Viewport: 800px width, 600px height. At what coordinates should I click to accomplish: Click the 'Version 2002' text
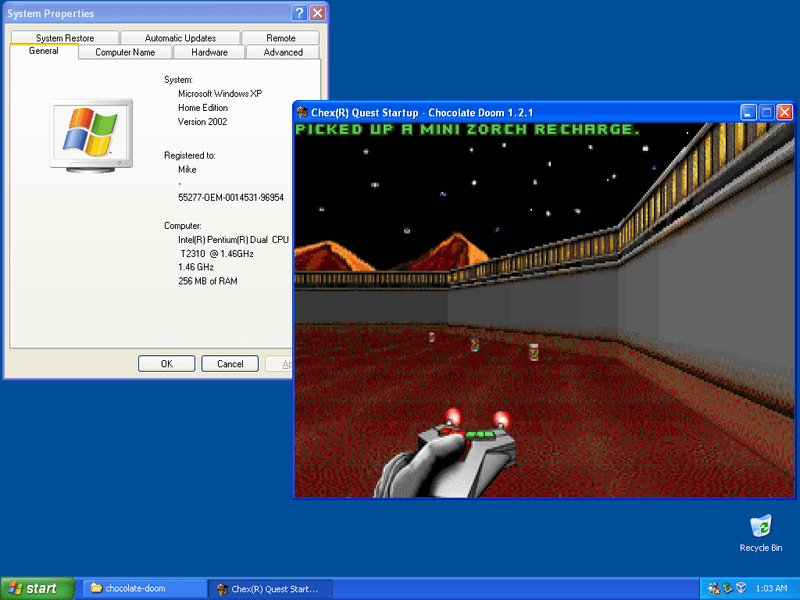coord(202,121)
